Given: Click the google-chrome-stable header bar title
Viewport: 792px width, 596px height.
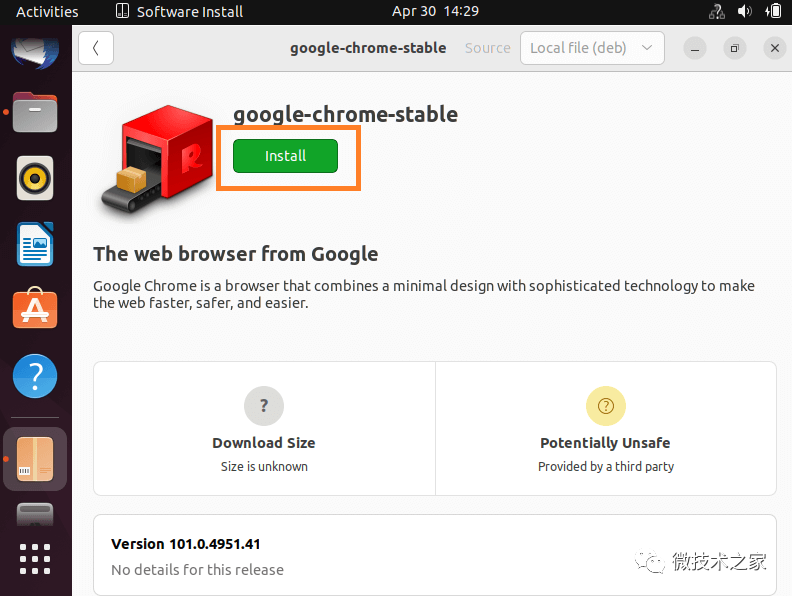Looking at the screenshot, I should (x=368, y=48).
